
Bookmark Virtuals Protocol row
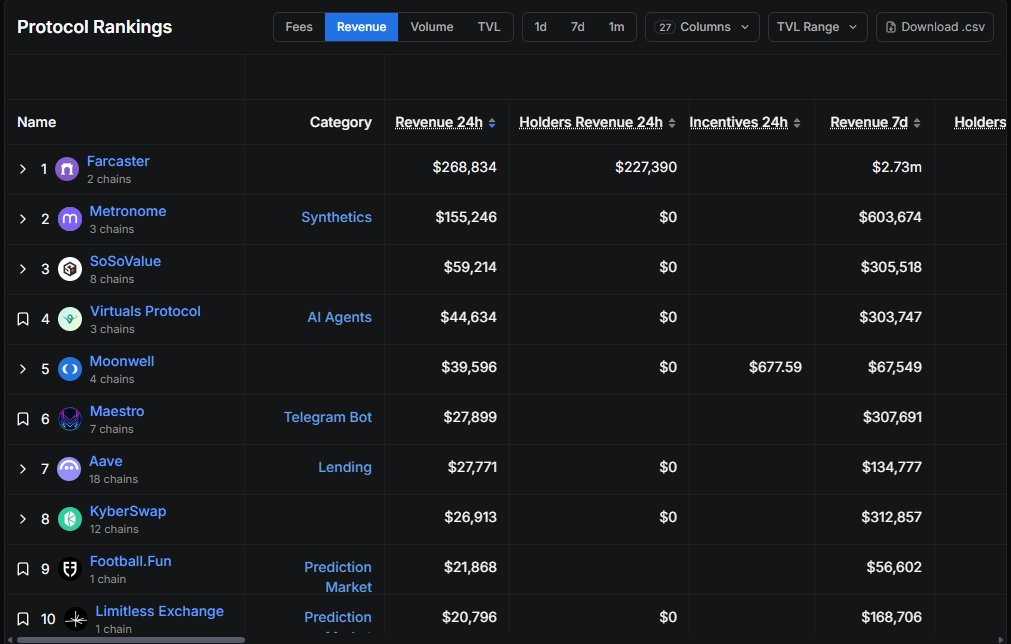23,319
